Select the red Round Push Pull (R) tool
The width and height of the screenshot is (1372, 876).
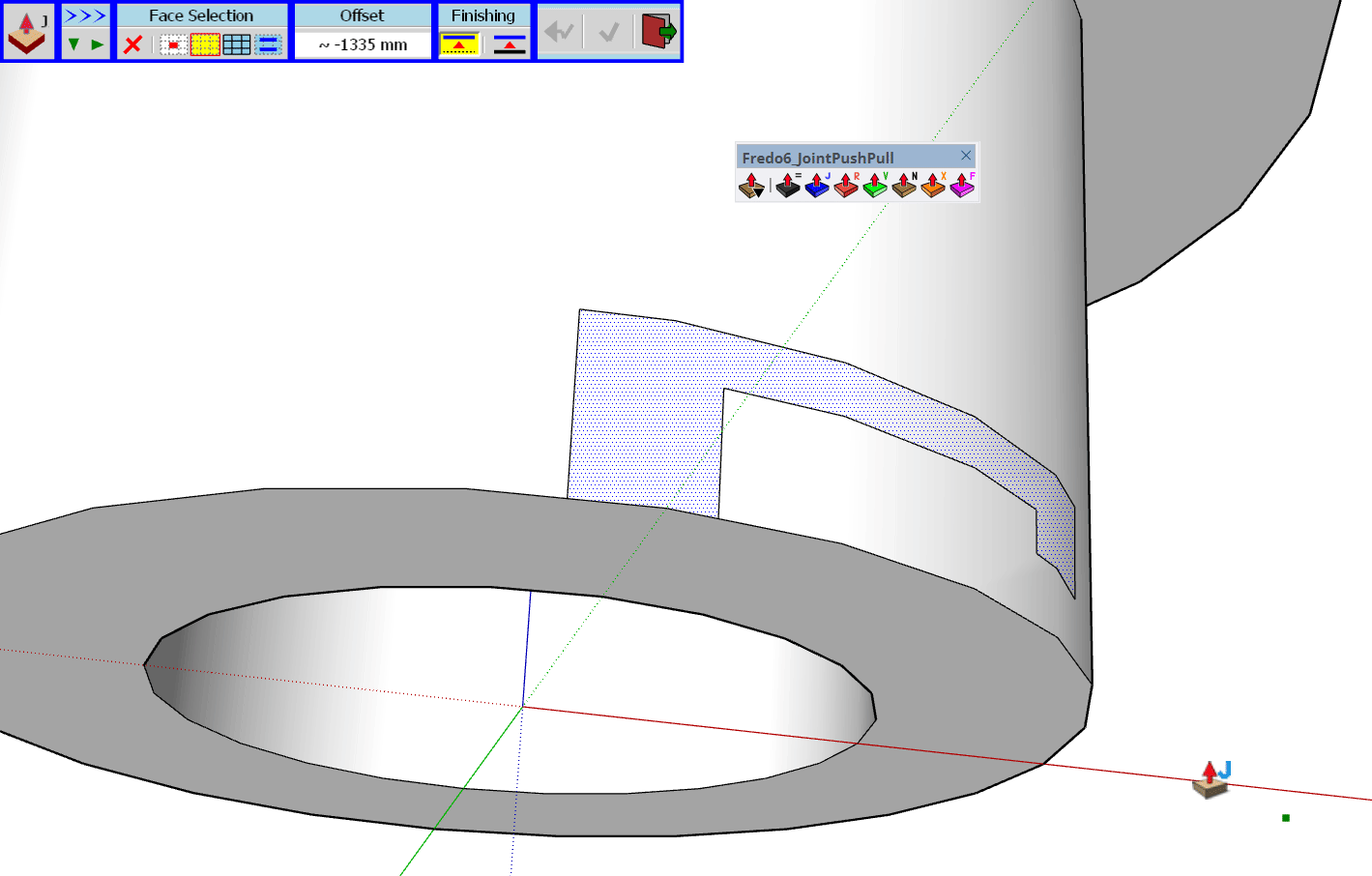(x=846, y=185)
